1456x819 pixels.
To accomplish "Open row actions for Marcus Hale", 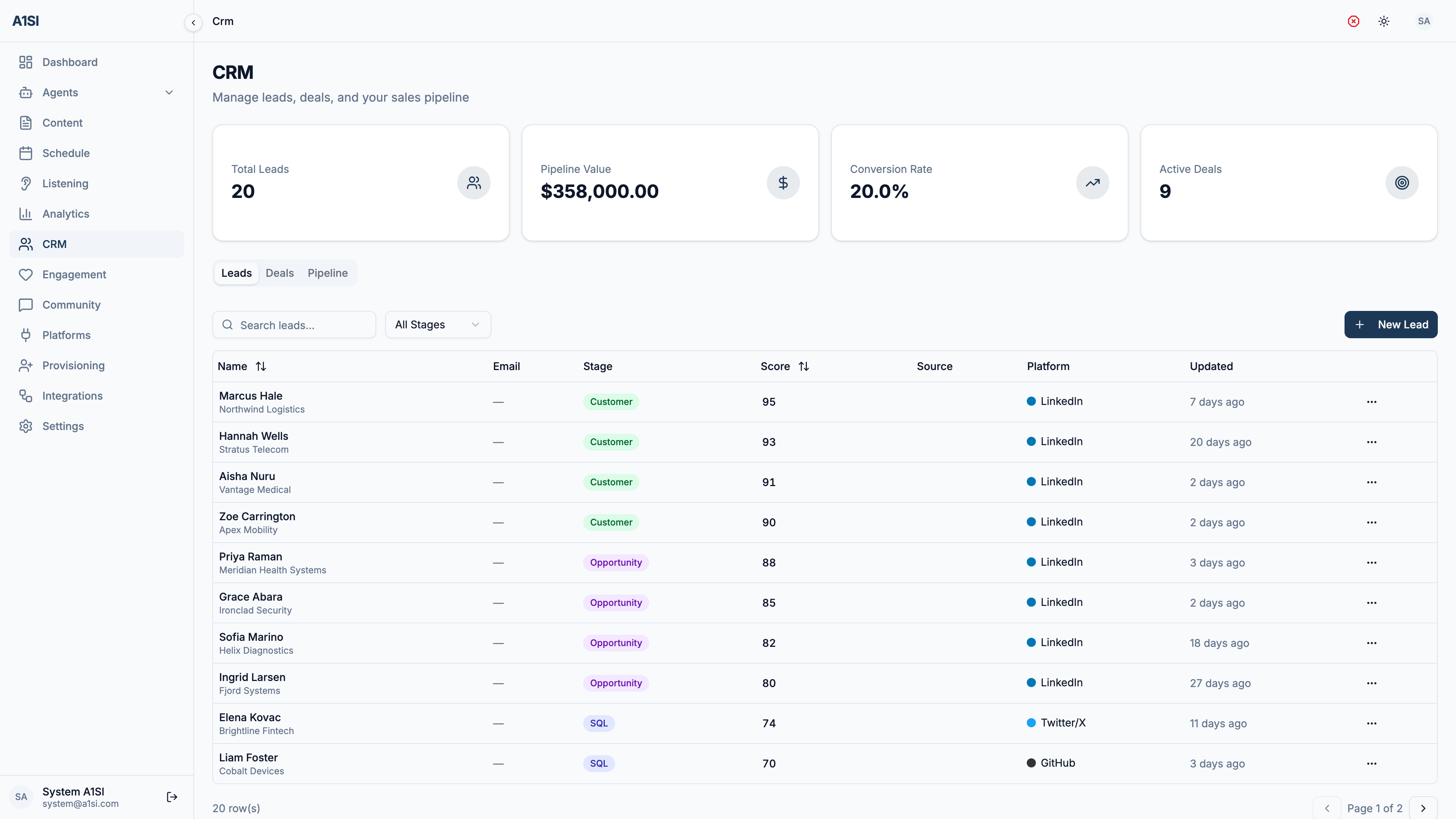I will [x=1372, y=402].
